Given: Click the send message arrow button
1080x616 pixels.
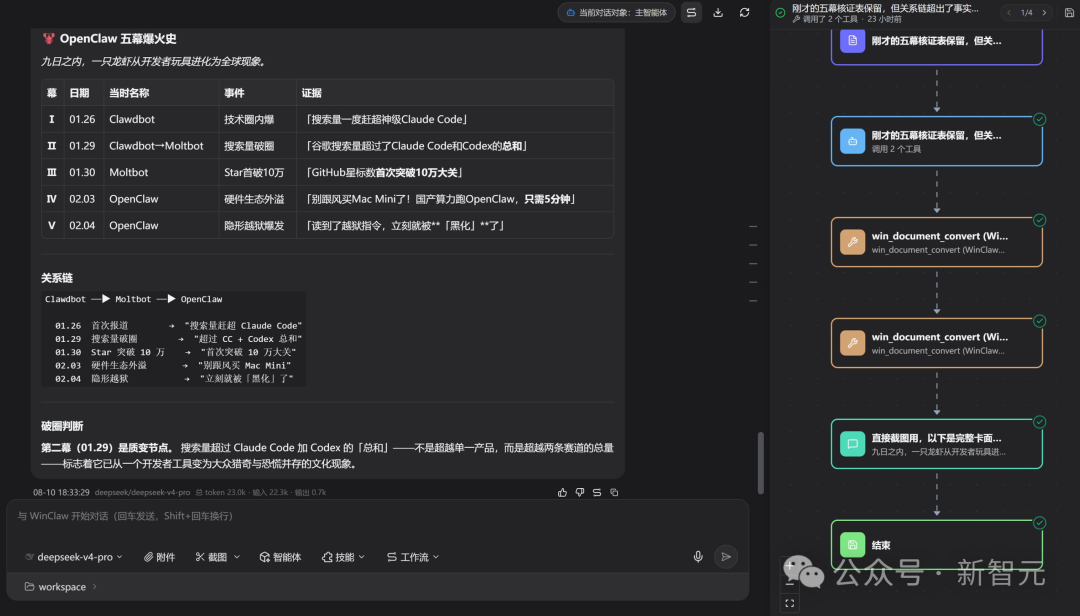Looking at the screenshot, I should (x=726, y=557).
